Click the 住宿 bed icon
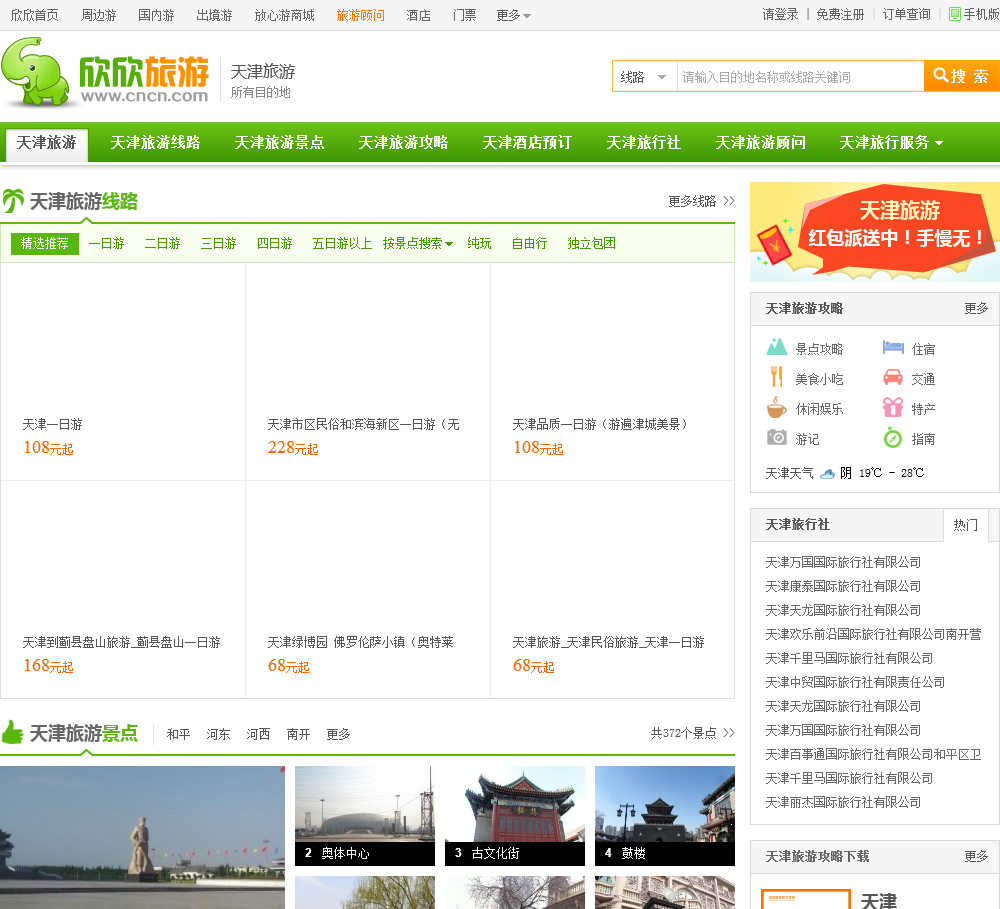The image size is (1000, 909). pos(893,348)
